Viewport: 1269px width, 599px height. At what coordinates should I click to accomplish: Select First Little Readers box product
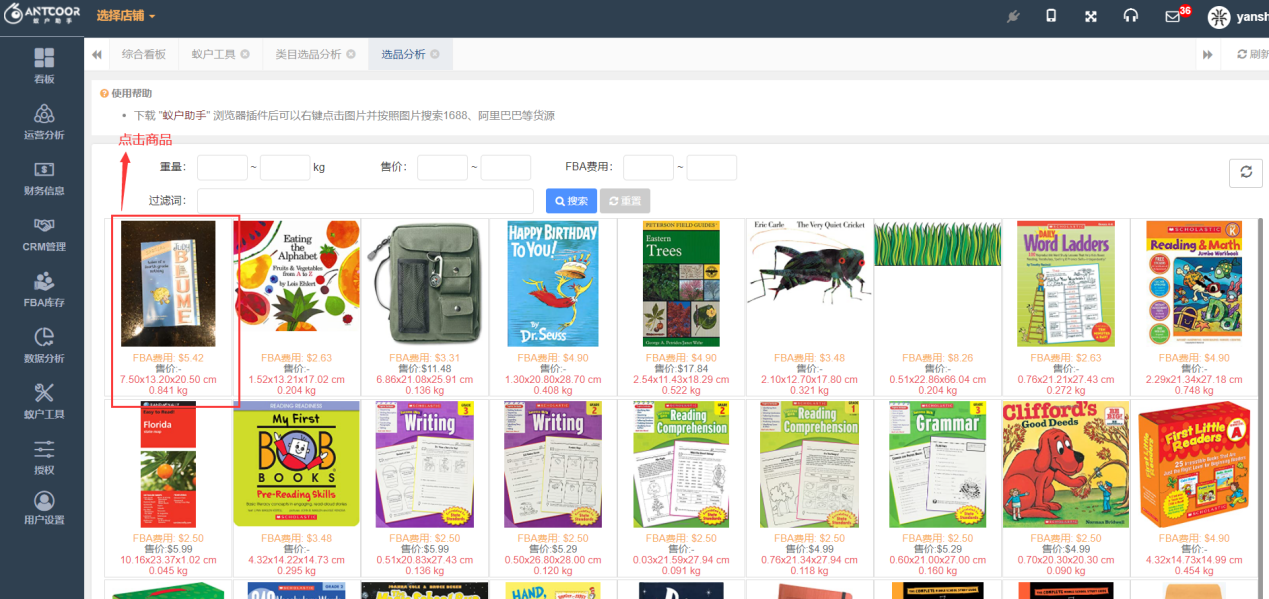pyautogui.click(x=1193, y=465)
